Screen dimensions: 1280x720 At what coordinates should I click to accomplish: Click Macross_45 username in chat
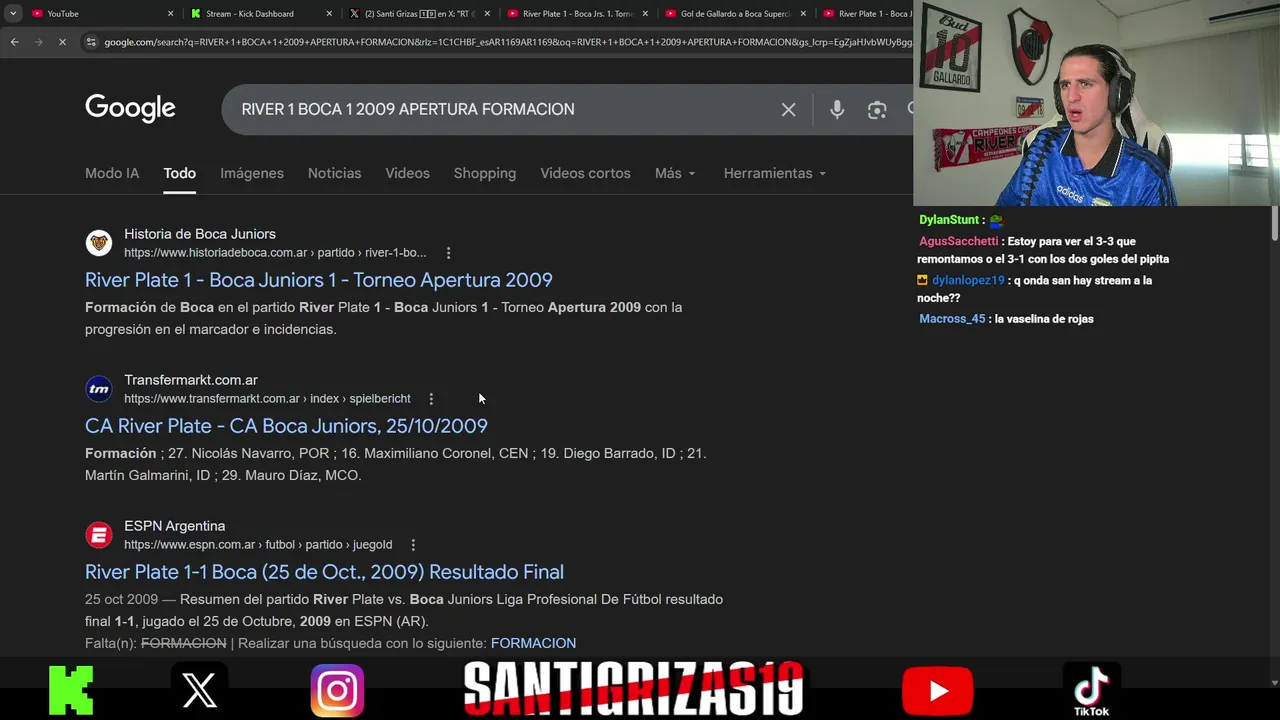(952, 319)
